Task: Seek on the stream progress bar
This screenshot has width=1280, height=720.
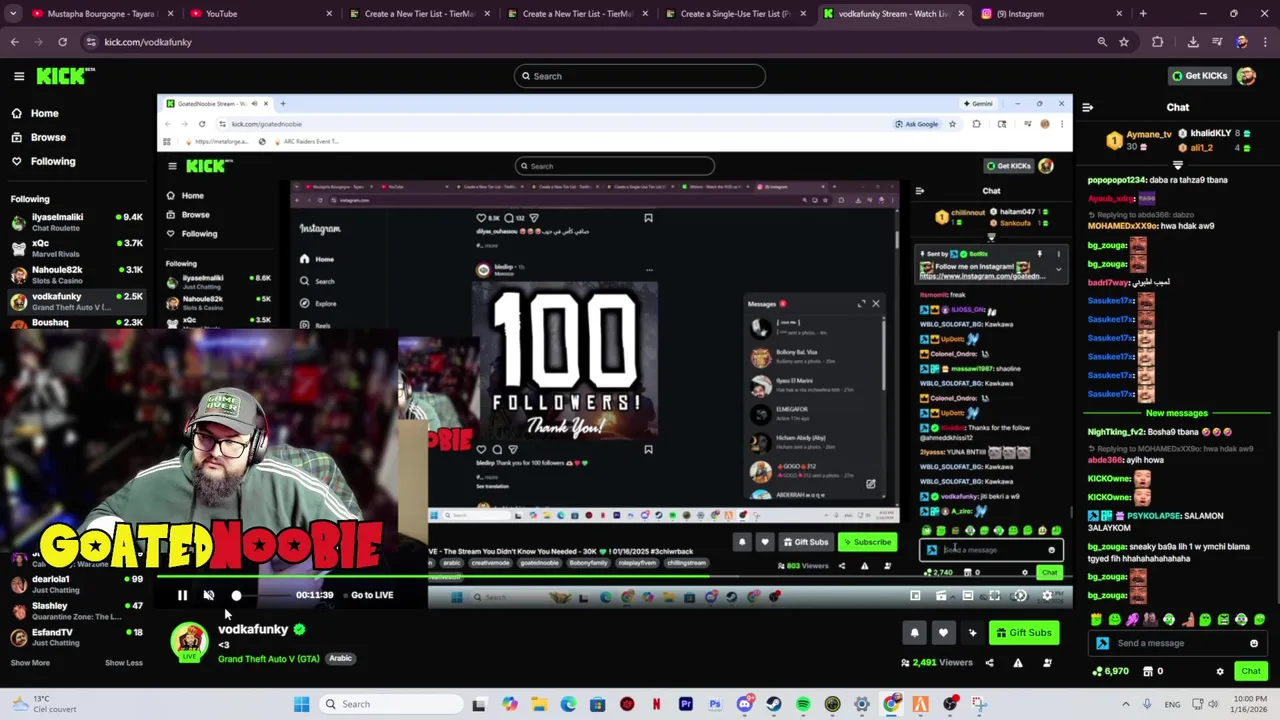Action: 615,577
